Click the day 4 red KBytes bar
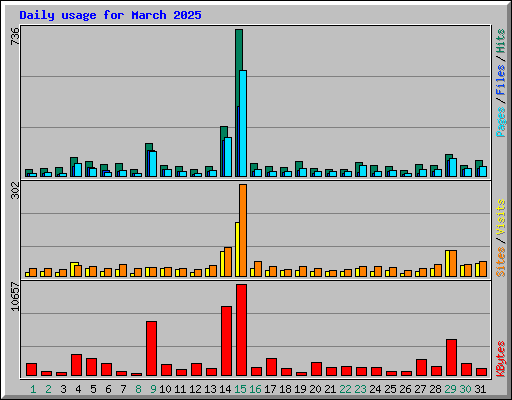 point(76,365)
